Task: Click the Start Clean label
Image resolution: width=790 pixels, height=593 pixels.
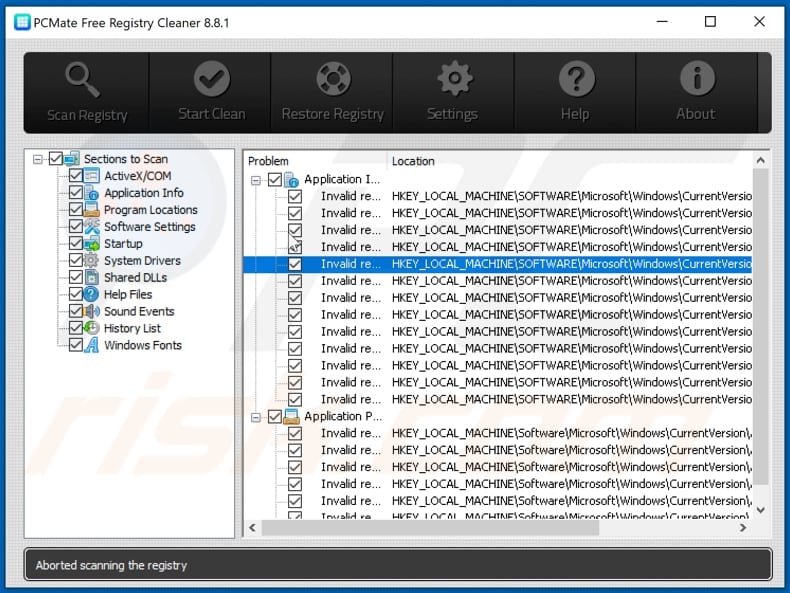Action: pos(212,114)
